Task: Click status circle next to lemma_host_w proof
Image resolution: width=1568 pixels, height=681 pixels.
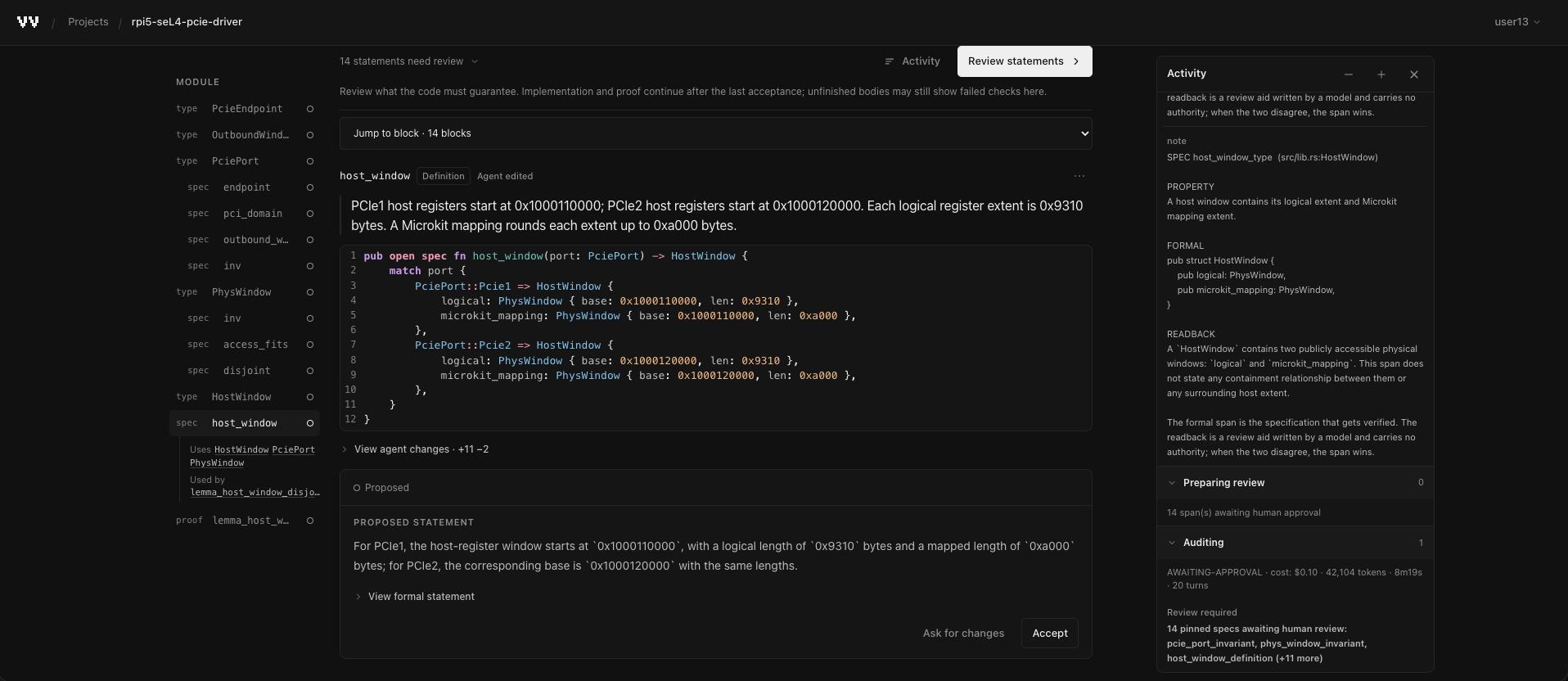Action: (x=310, y=521)
